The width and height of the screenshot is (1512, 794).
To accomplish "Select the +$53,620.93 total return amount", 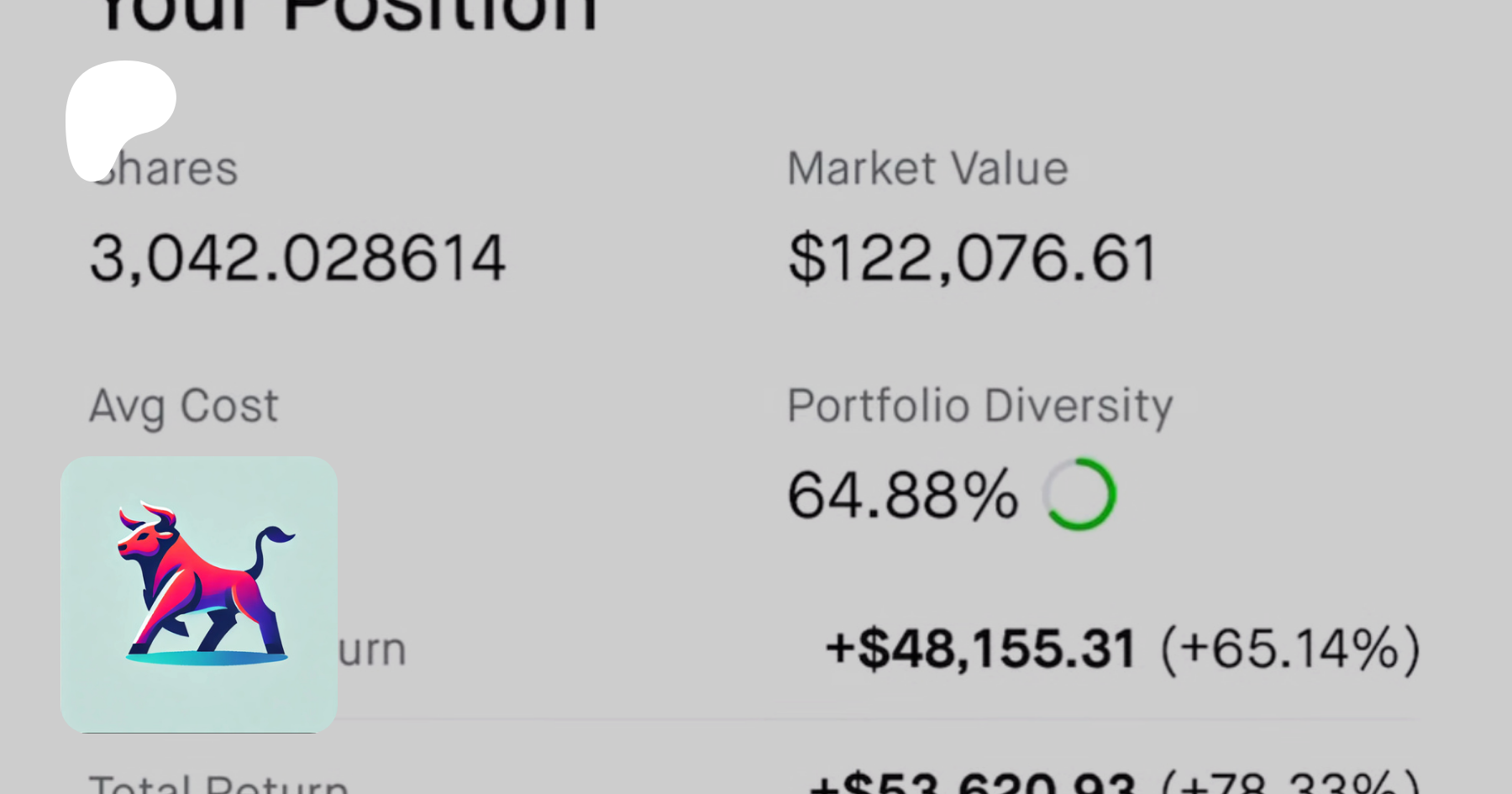I will pos(972,784).
